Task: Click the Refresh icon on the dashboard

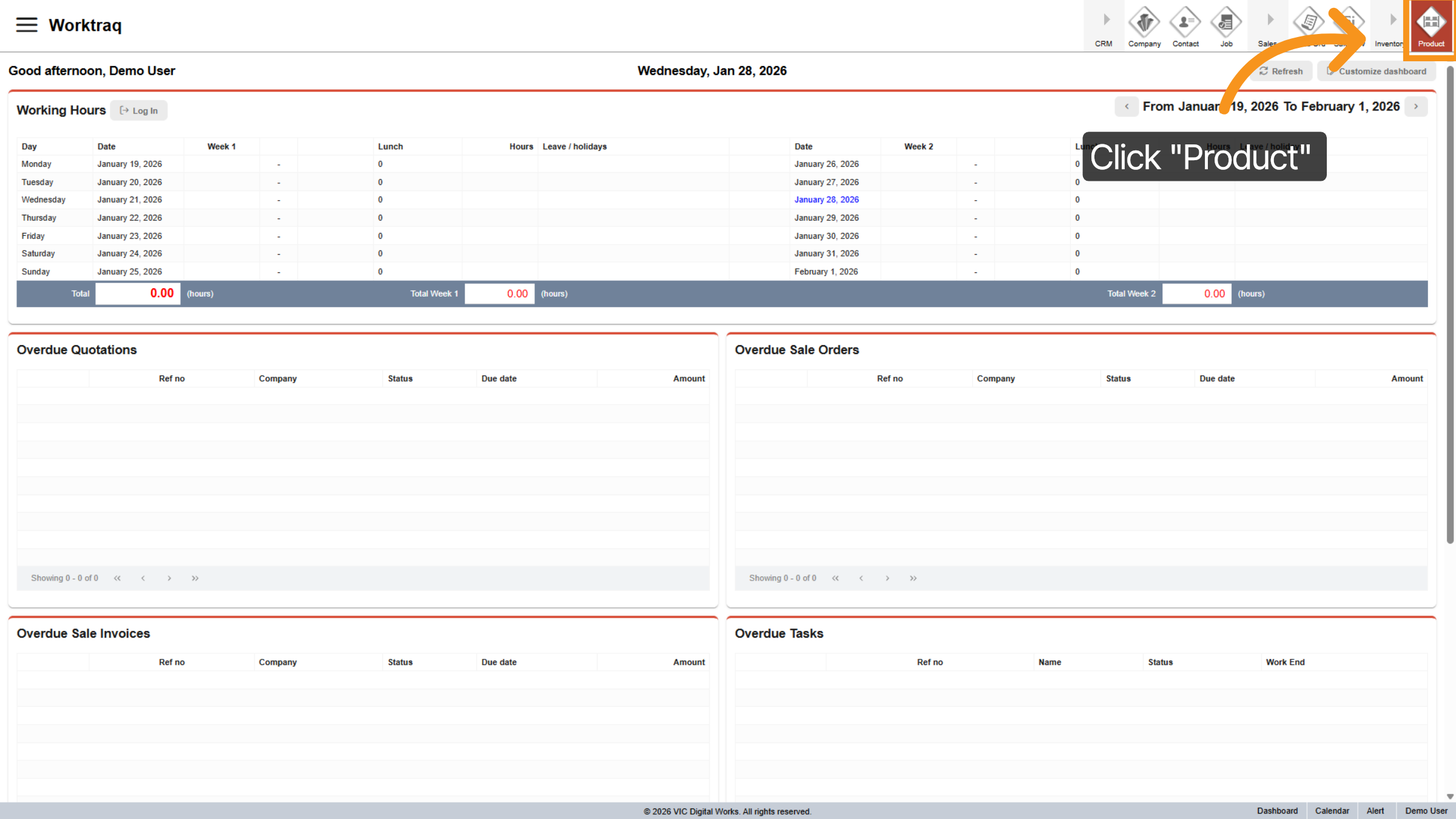Action: pyautogui.click(x=1265, y=71)
